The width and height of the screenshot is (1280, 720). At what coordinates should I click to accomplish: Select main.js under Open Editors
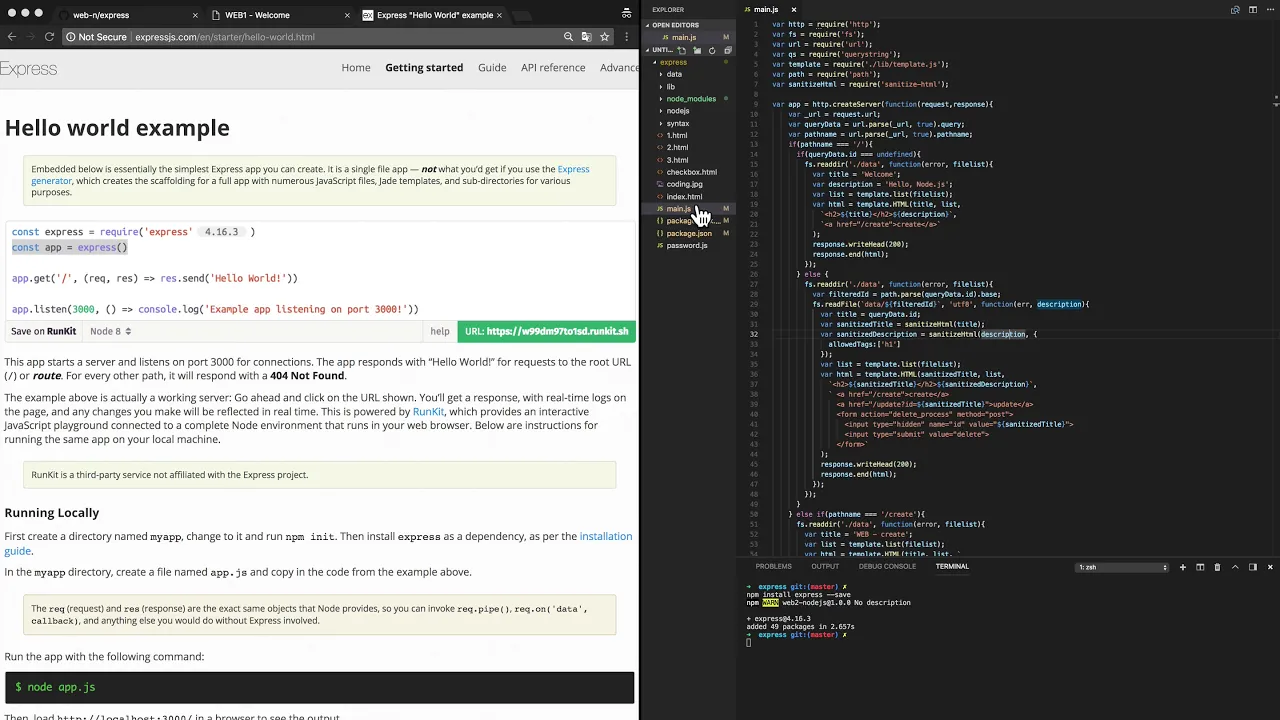[x=690, y=38]
